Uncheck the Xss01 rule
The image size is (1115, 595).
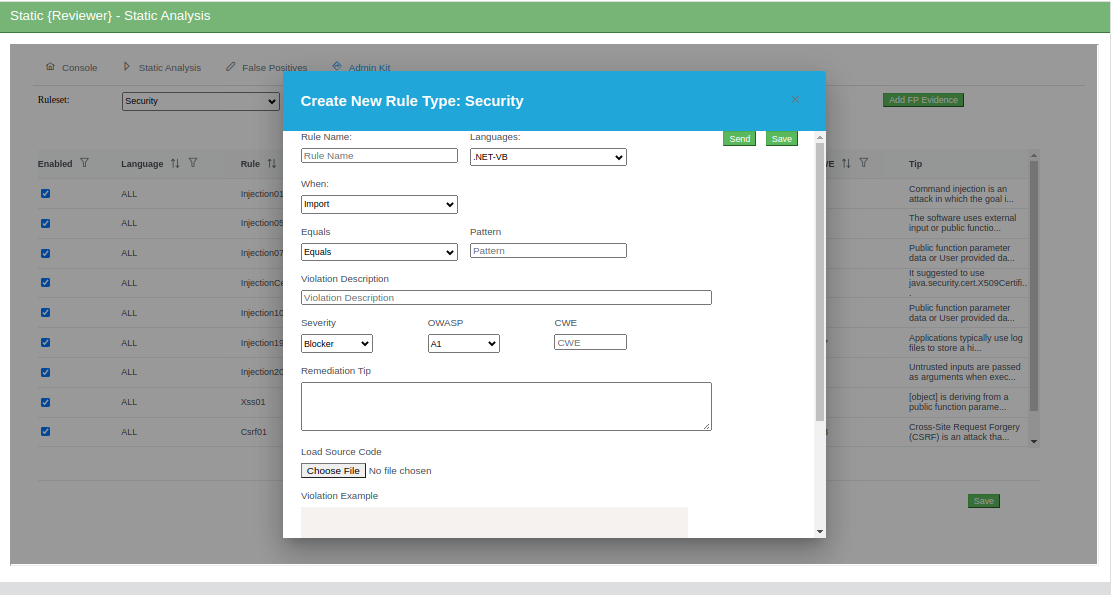[x=45, y=402]
